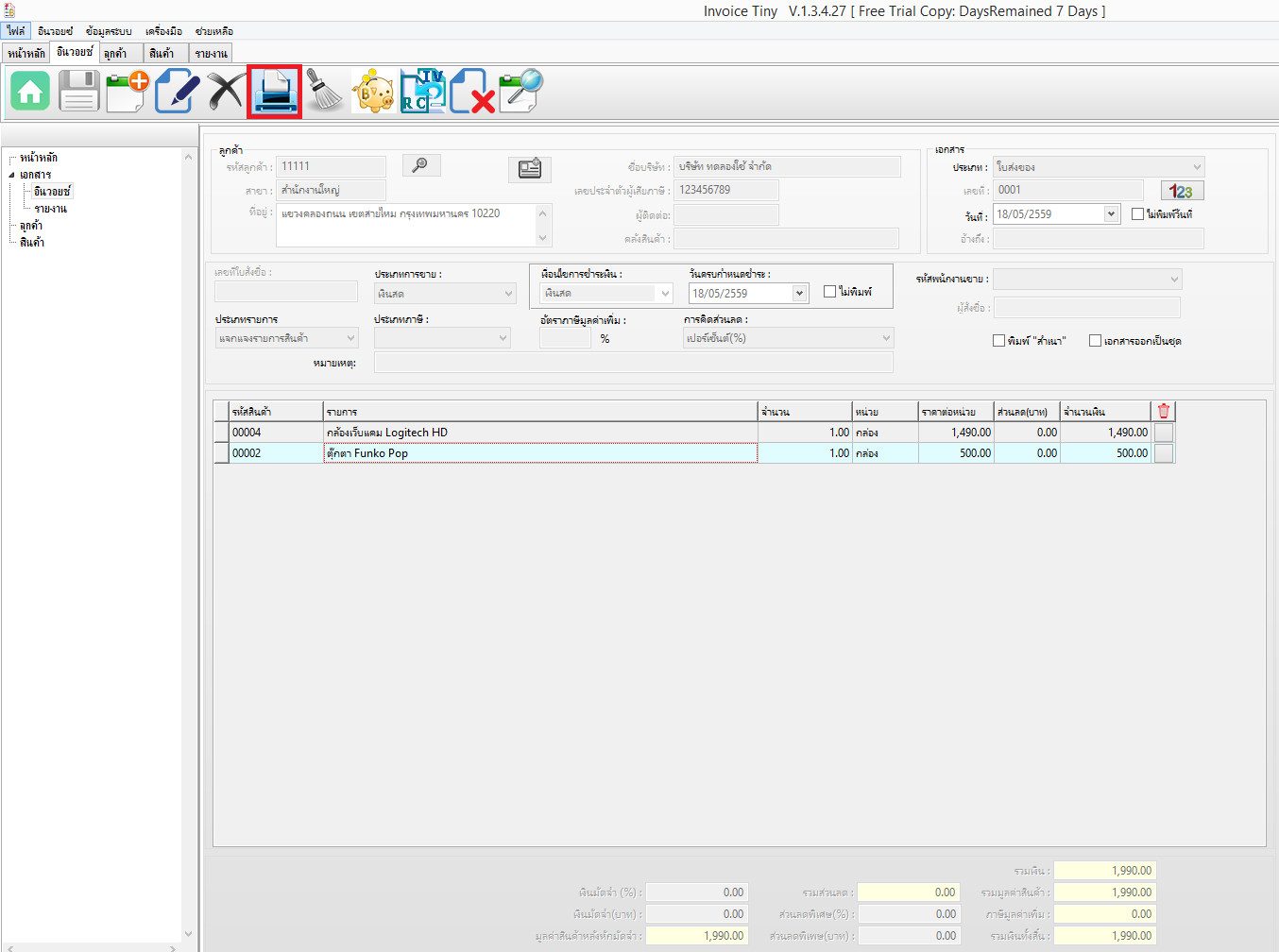The image size is (1279, 952).
Task: Open the วันครบกำหนดชำระ due date dropdown
Action: click(799, 294)
